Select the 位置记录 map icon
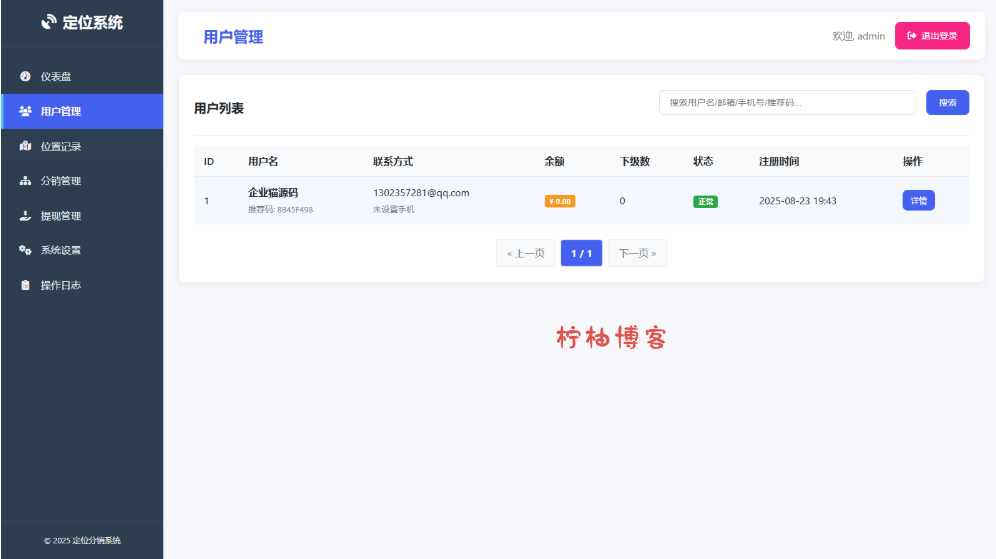 (x=26, y=146)
